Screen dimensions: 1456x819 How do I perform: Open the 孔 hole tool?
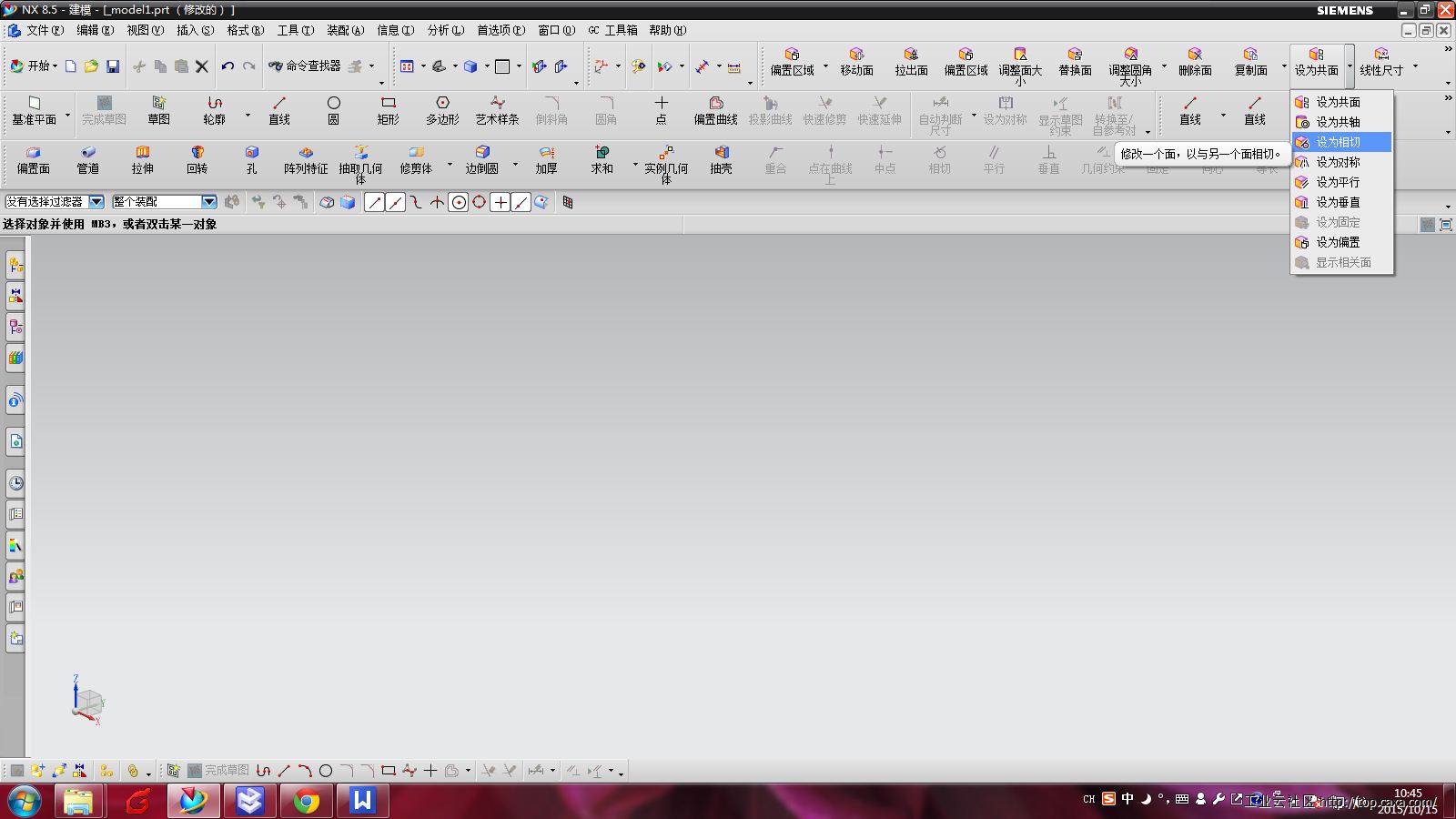tap(251, 160)
